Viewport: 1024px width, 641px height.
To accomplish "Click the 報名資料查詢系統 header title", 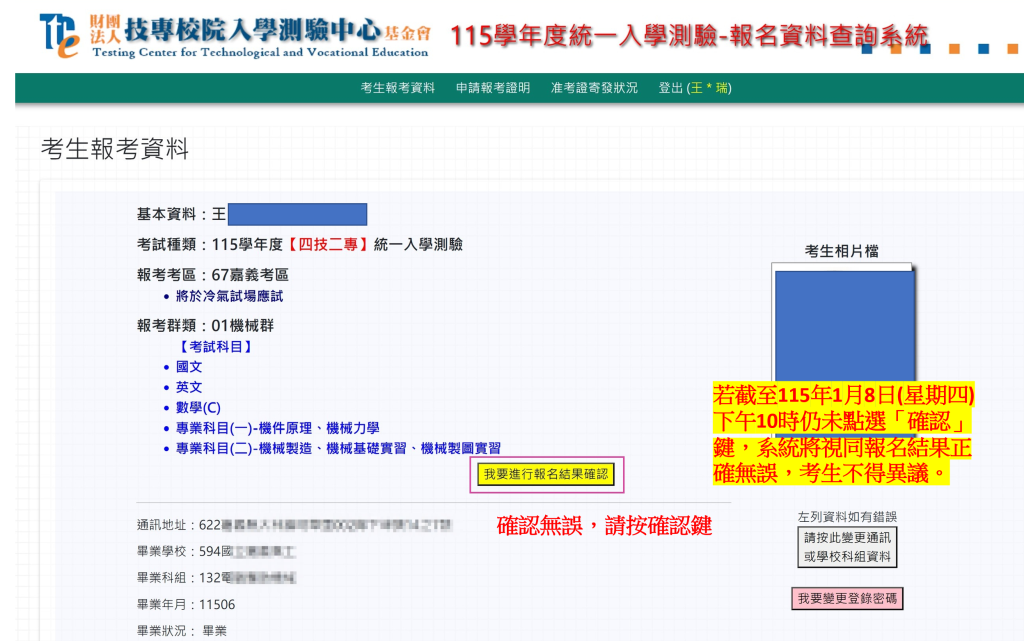I will tap(689, 37).
